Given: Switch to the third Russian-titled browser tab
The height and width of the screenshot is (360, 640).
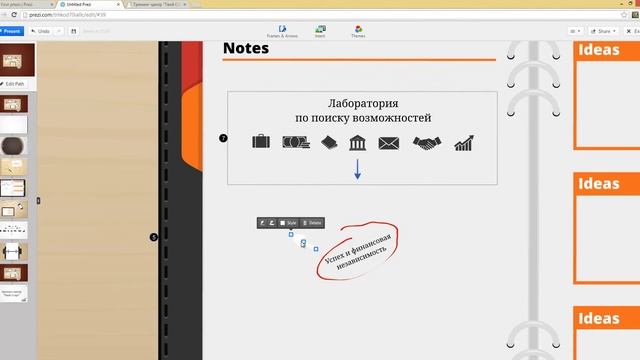Looking at the screenshot, I should [157, 4].
